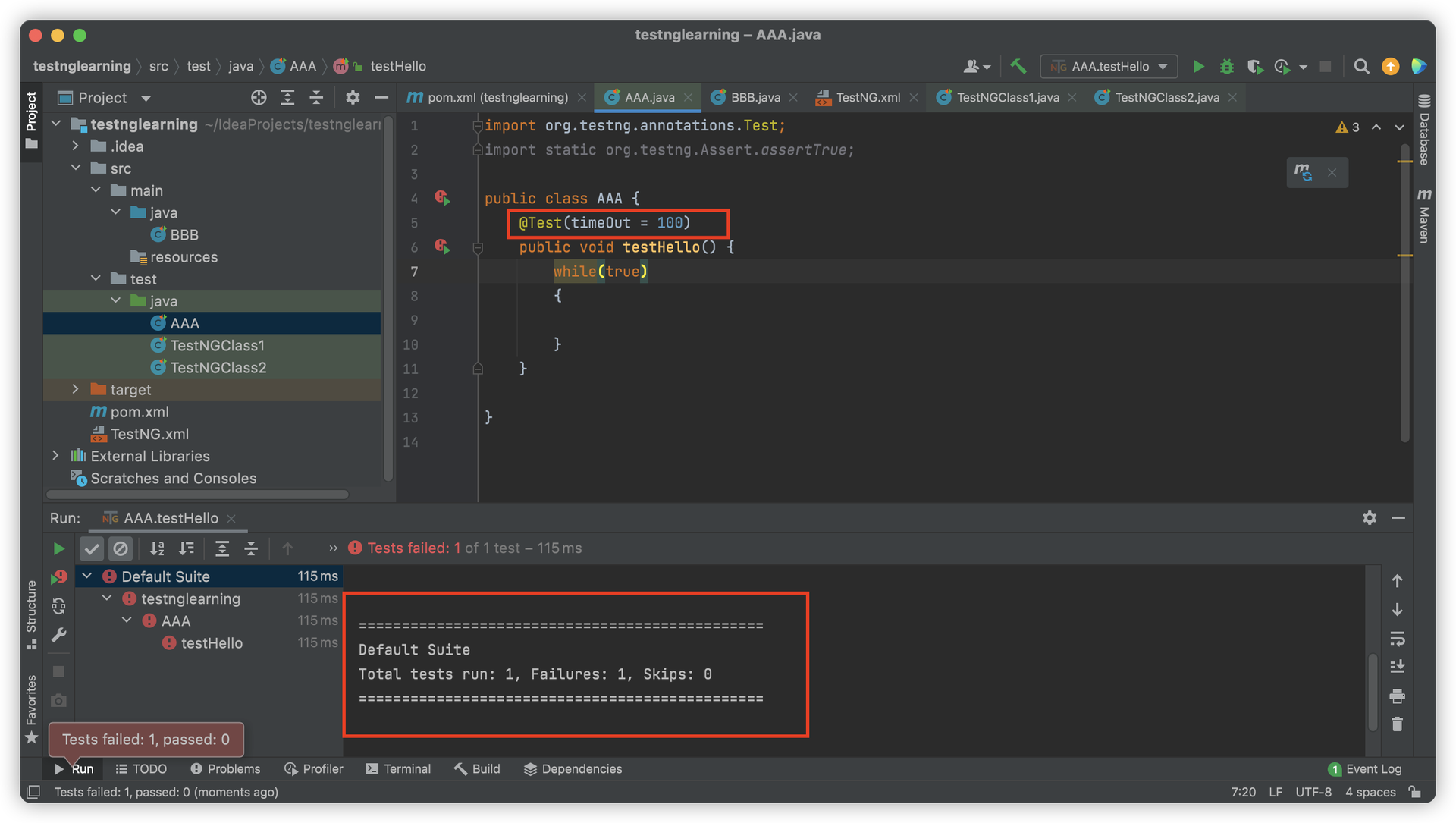Click the console output vertical scrollbar
This screenshot has width=1456, height=823.
pyautogui.click(x=1373, y=692)
